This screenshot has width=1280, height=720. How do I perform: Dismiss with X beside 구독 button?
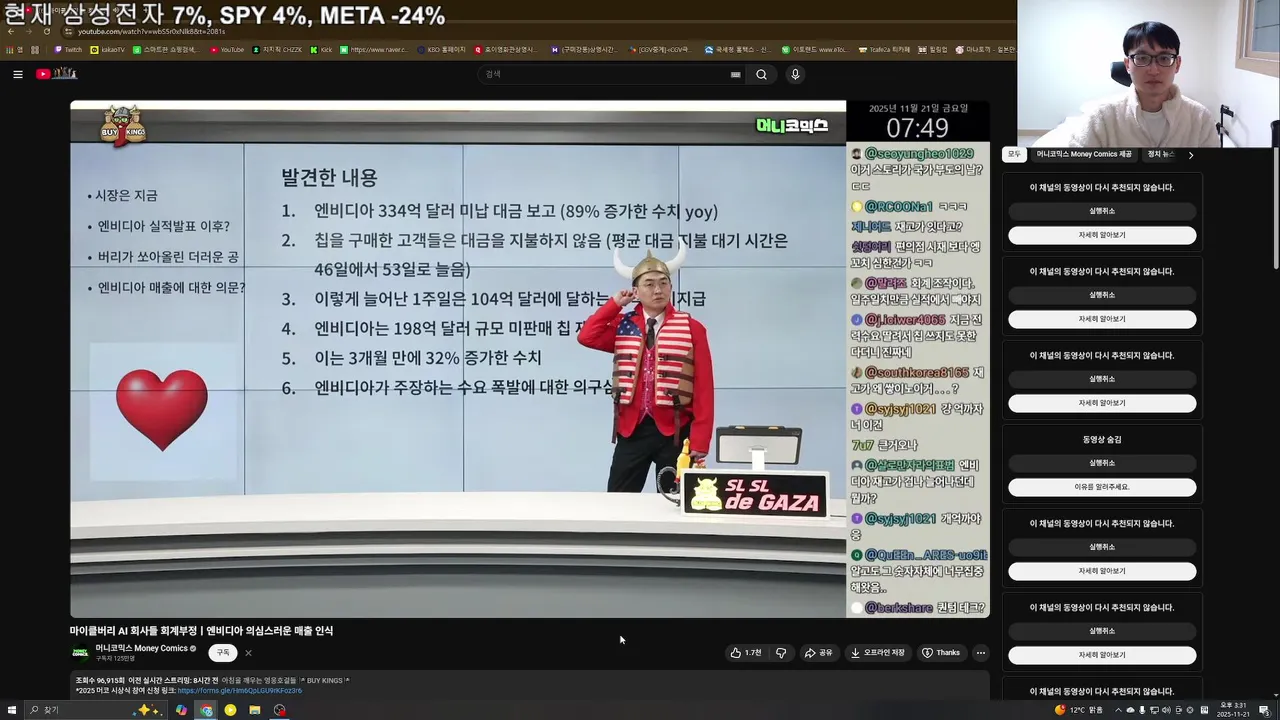[248, 653]
